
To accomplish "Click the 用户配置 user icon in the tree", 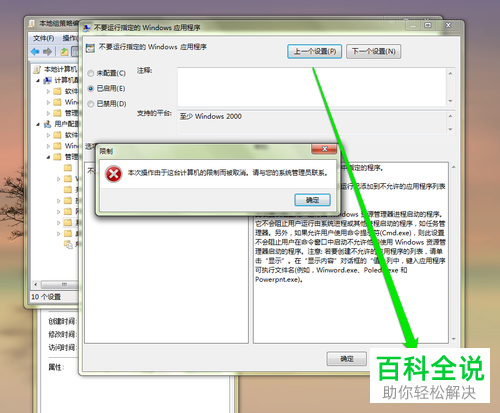I will coord(48,124).
